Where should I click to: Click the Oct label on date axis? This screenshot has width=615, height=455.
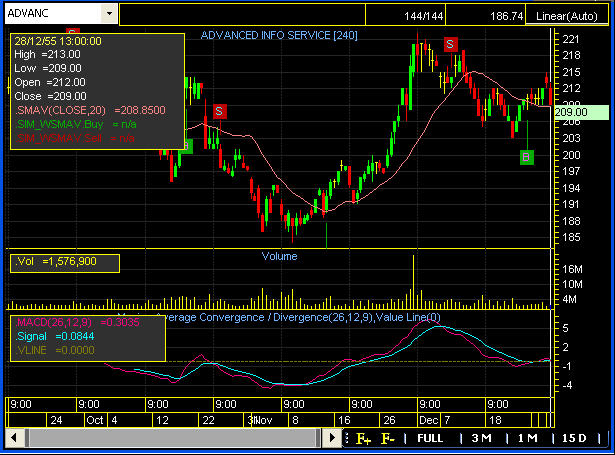pyautogui.click(x=95, y=420)
